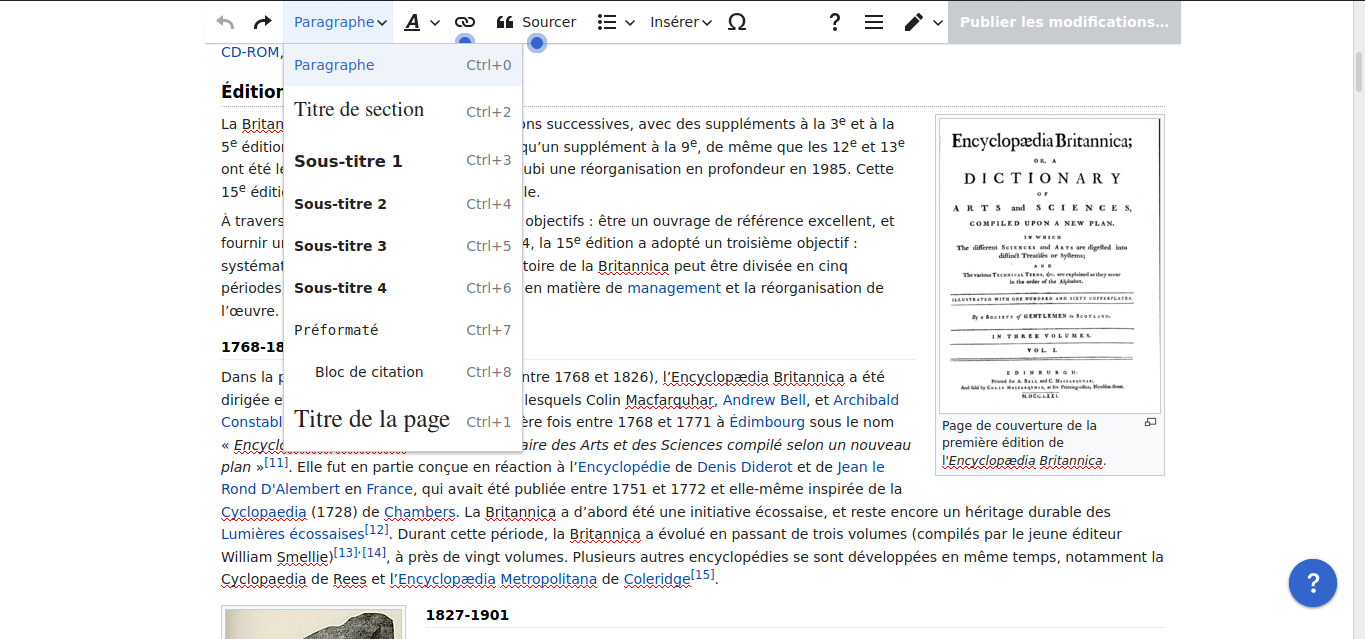The image size is (1365, 639).
Task: Click the link insertion icon
Action: tap(465, 22)
